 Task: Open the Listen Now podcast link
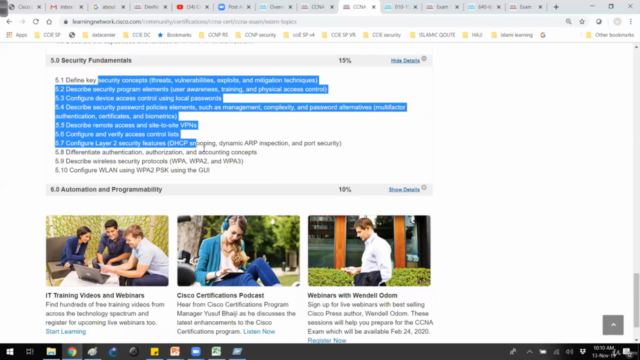tap(259, 331)
